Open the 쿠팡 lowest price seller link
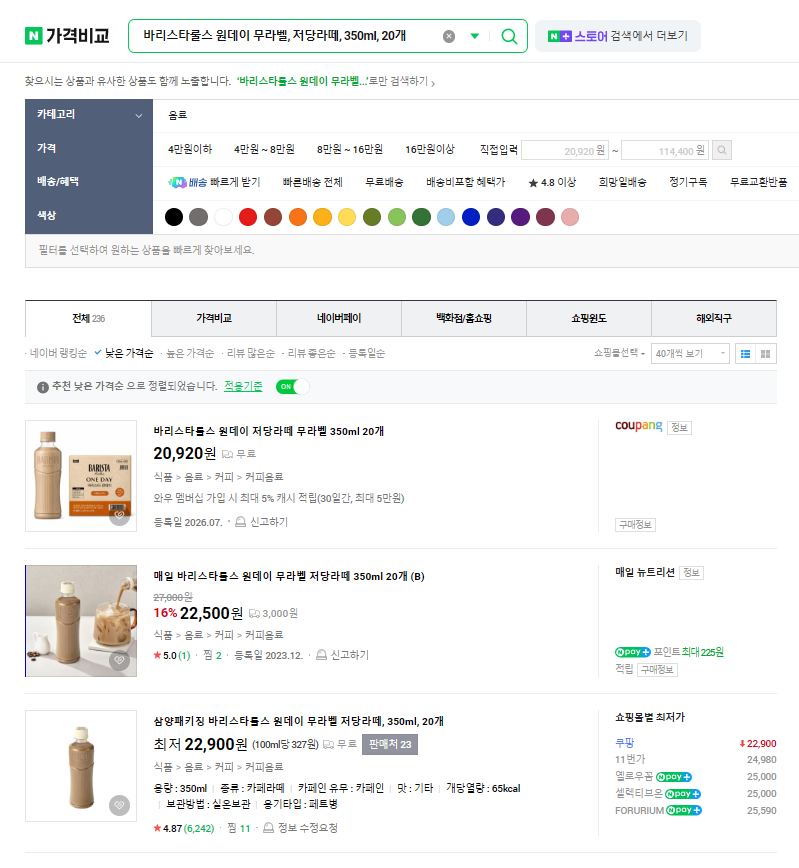799x868 pixels. point(625,743)
